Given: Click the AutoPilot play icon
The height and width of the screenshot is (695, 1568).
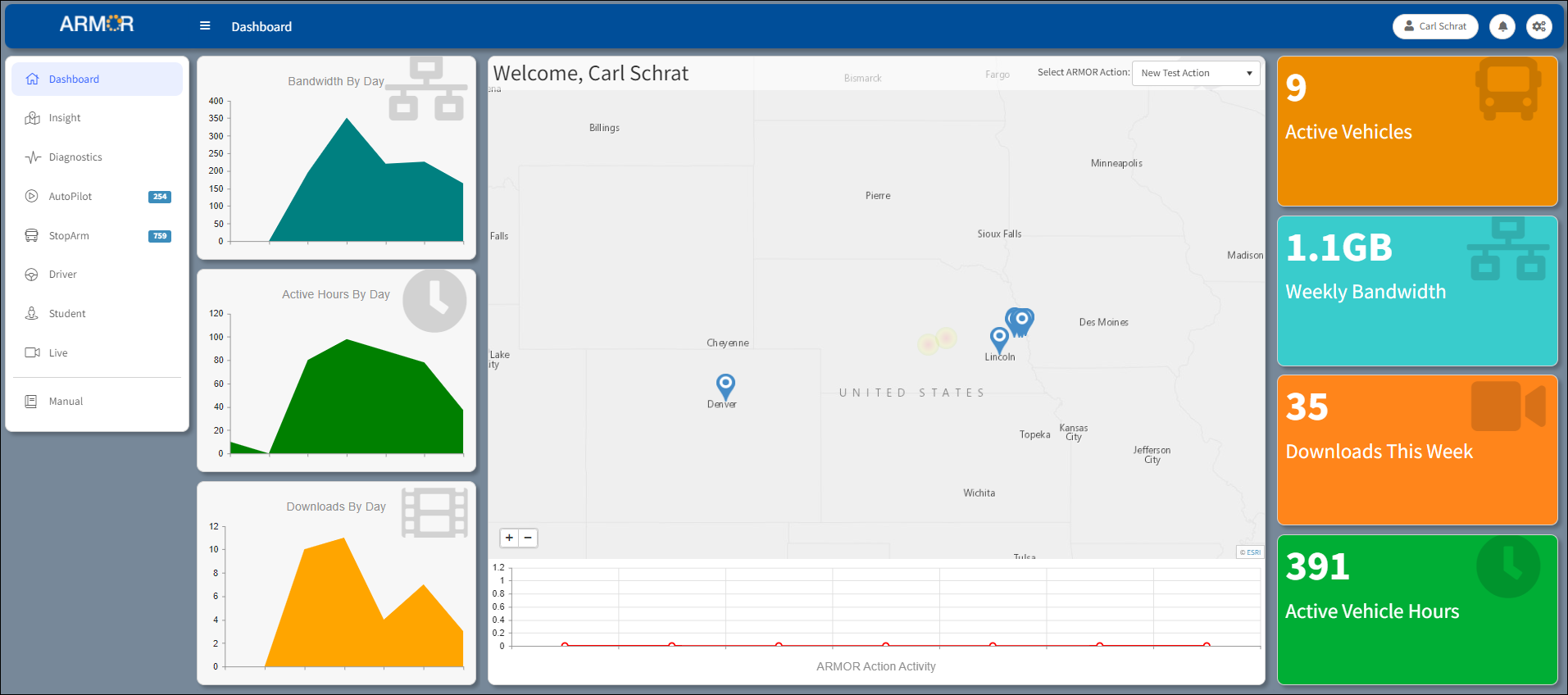Looking at the screenshot, I should pyautogui.click(x=32, y=196).
